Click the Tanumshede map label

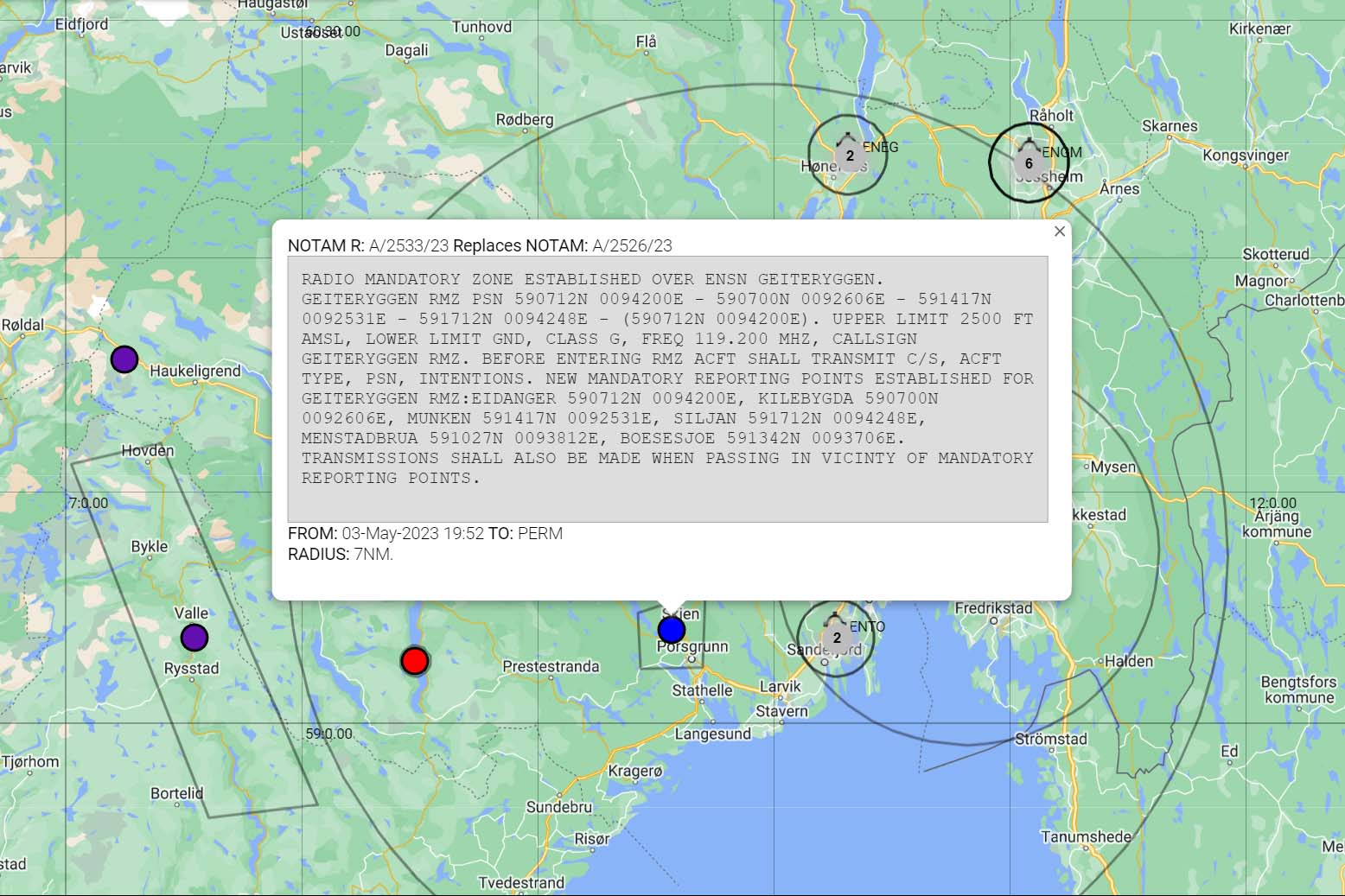1086,836
